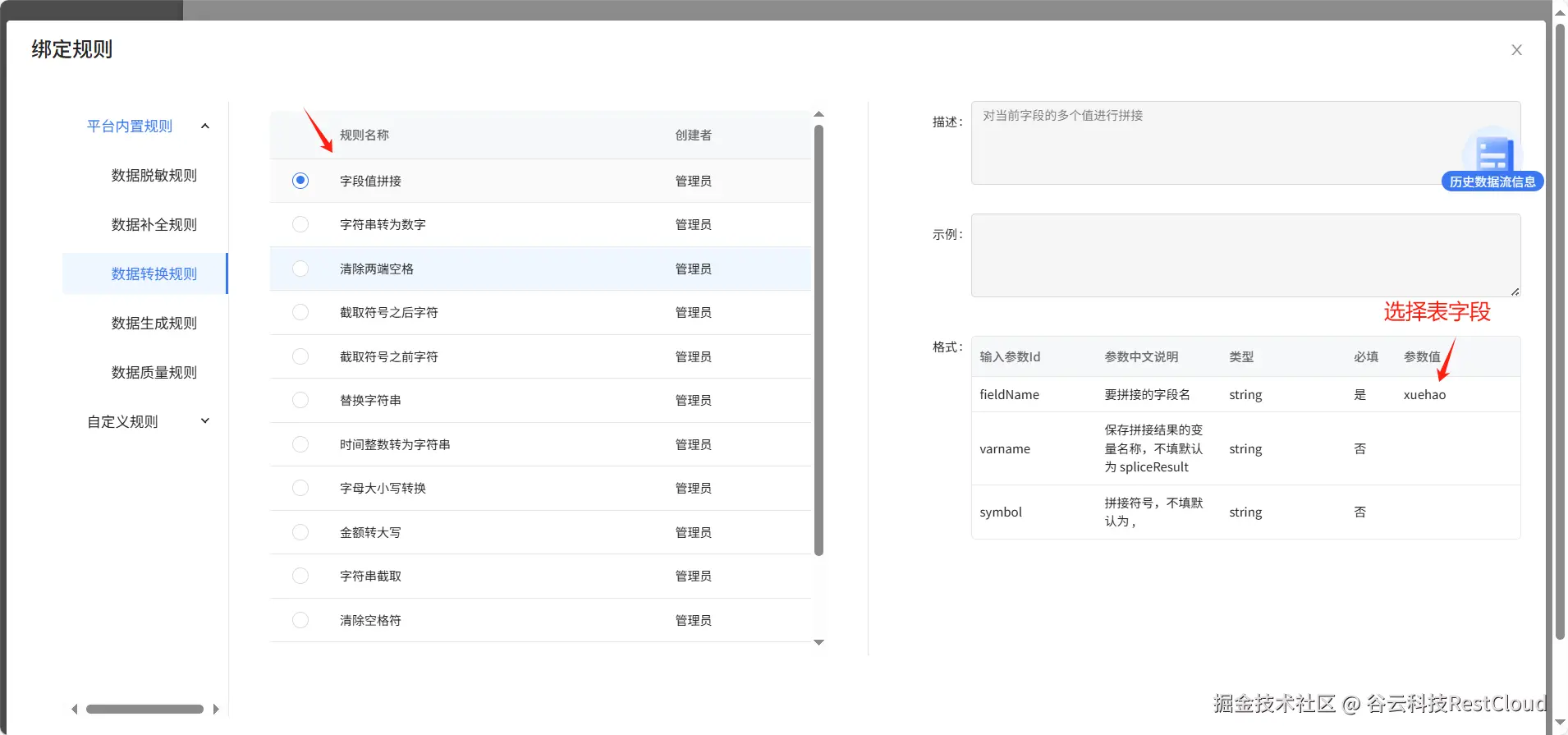Screen dimensions: 1568x735
Task: Select the 字段值拼接 radio button
Action: (300, 181)
